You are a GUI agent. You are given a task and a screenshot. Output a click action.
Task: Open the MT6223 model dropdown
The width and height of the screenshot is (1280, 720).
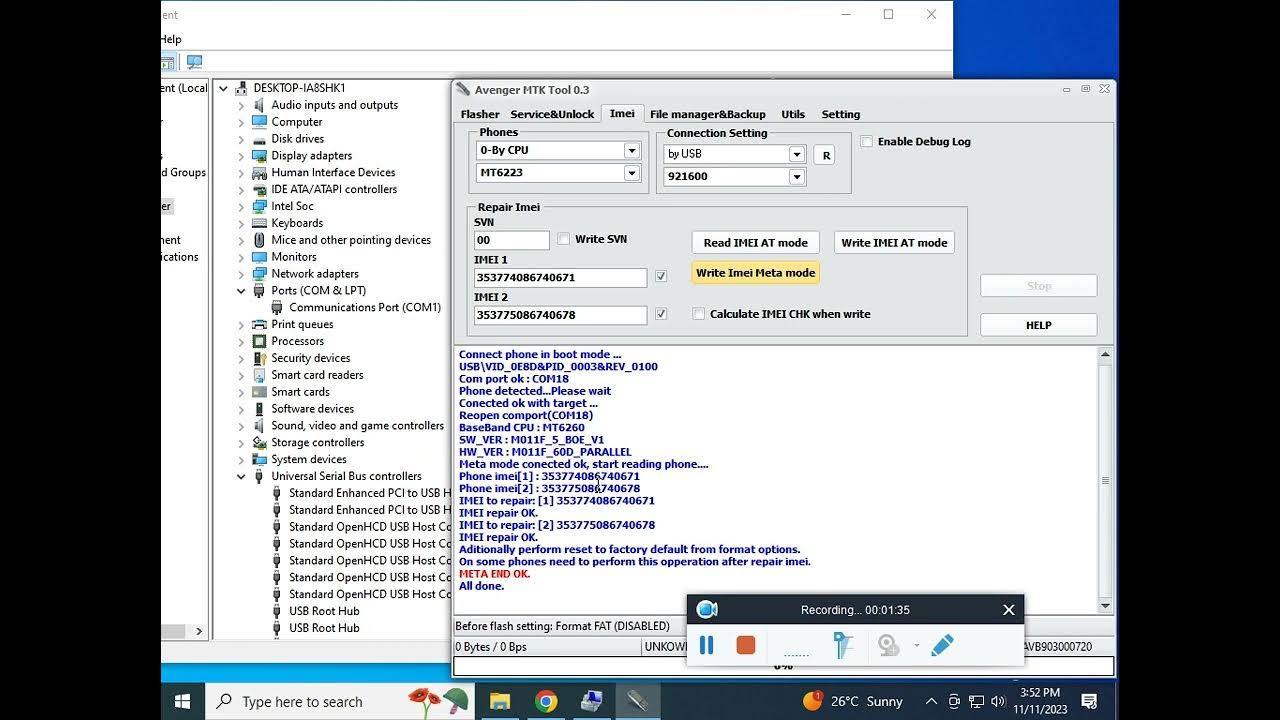click(x=632, y=173)
